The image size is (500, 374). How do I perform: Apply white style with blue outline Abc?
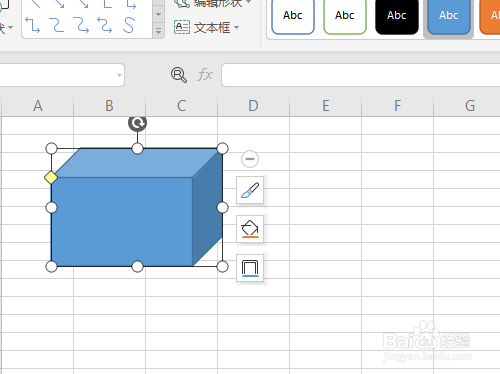pos(293,16)
